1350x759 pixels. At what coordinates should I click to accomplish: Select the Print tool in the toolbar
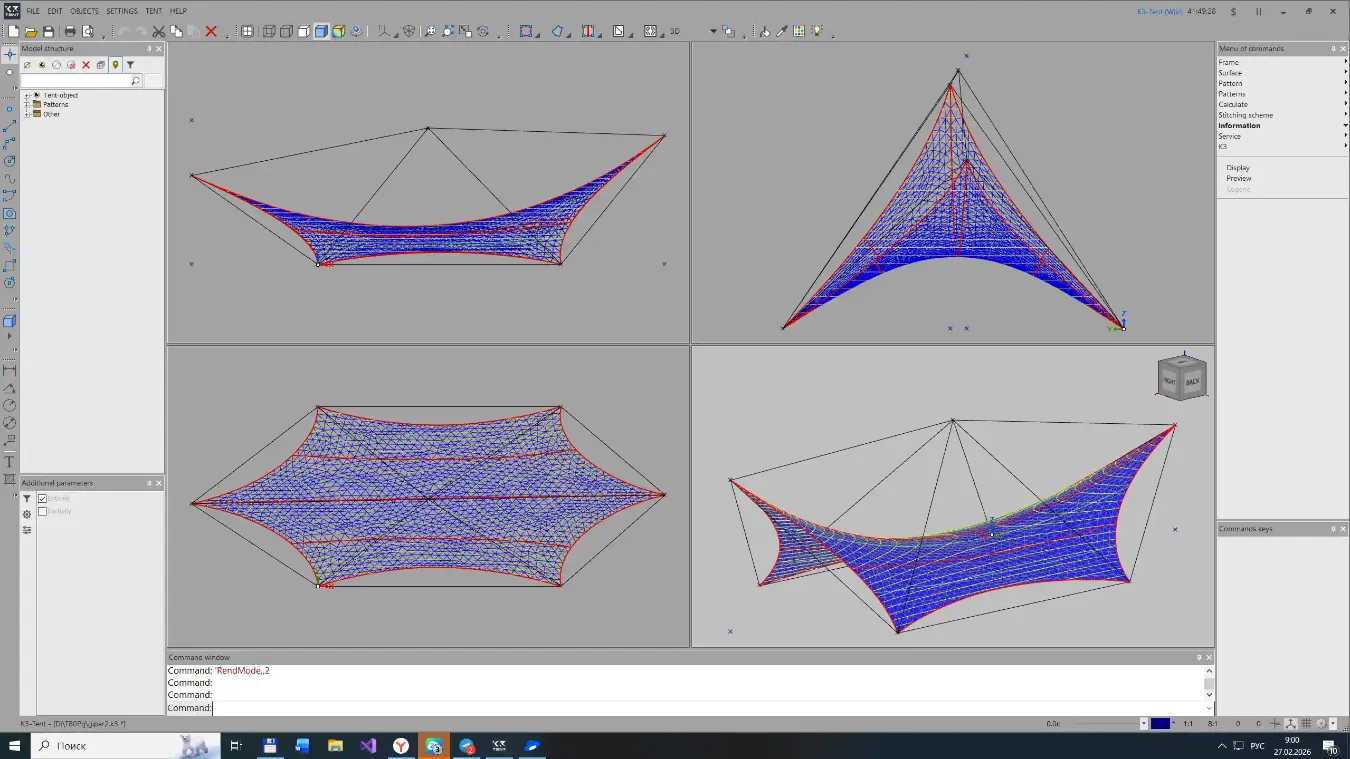pyautogui.click(x=70, y=31)
